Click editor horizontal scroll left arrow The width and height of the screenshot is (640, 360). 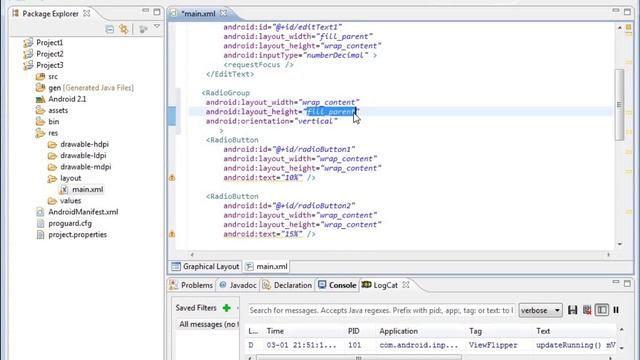click(192, 254)
